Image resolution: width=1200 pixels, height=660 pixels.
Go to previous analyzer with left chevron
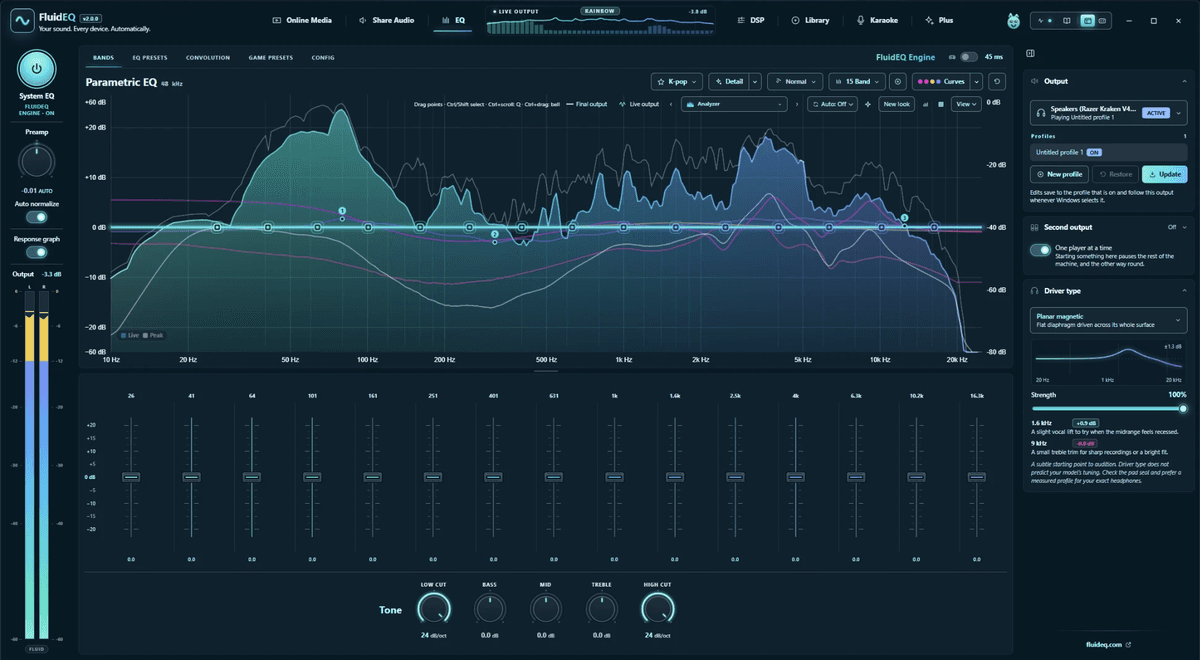tap(671, 104)
